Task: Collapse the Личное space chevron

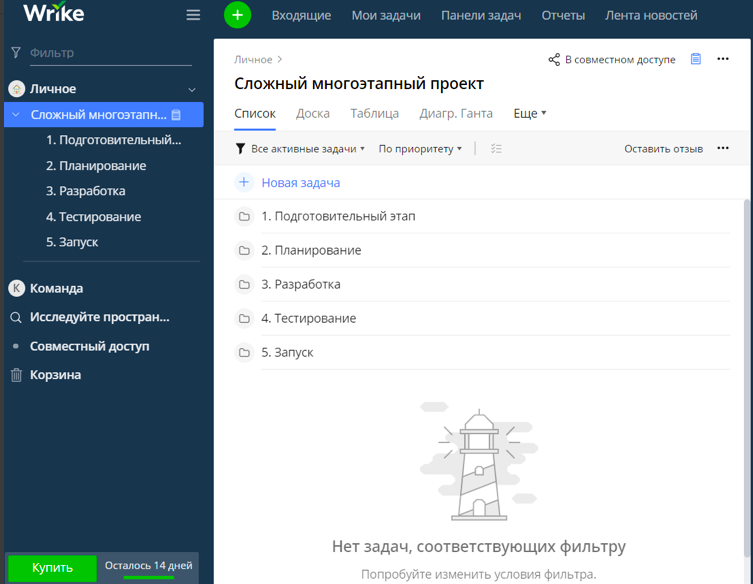Action: pos(192,90)
